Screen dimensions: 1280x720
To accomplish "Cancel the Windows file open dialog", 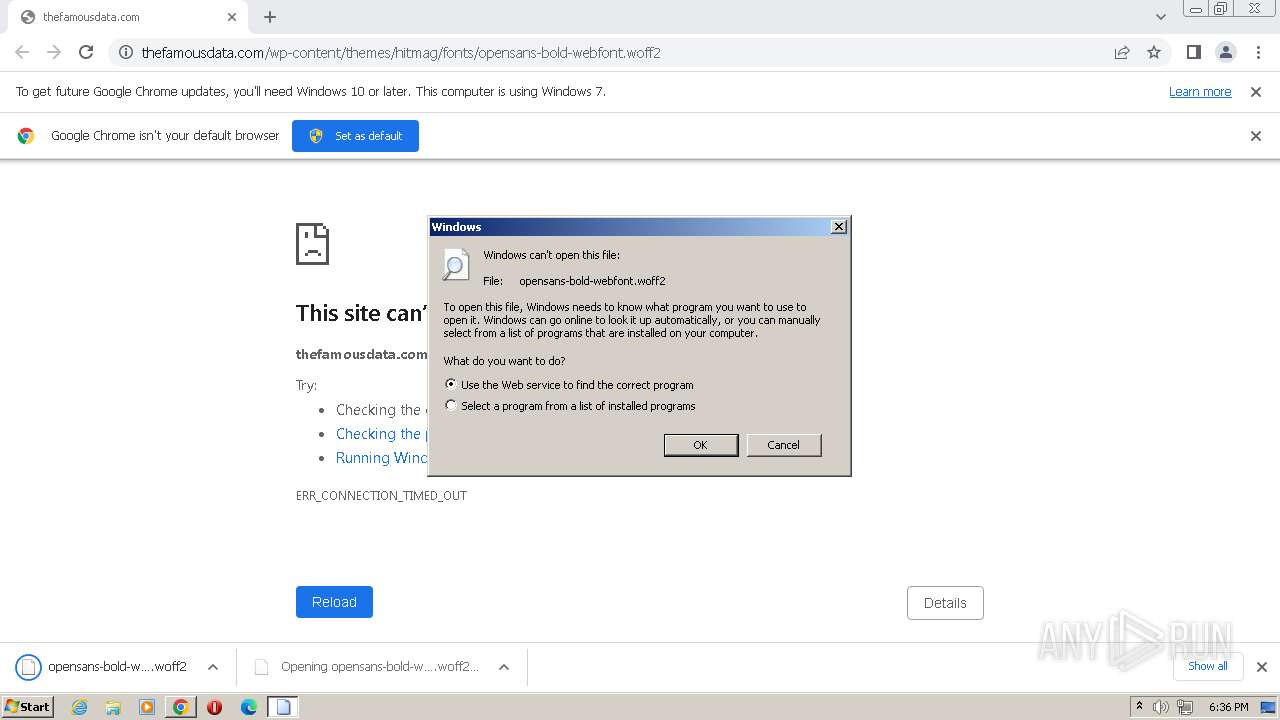I will coord(784,445).
